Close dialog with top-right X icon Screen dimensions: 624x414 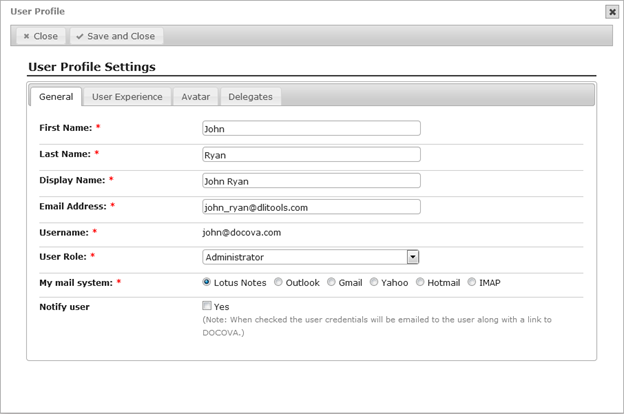tap(612, 12)
